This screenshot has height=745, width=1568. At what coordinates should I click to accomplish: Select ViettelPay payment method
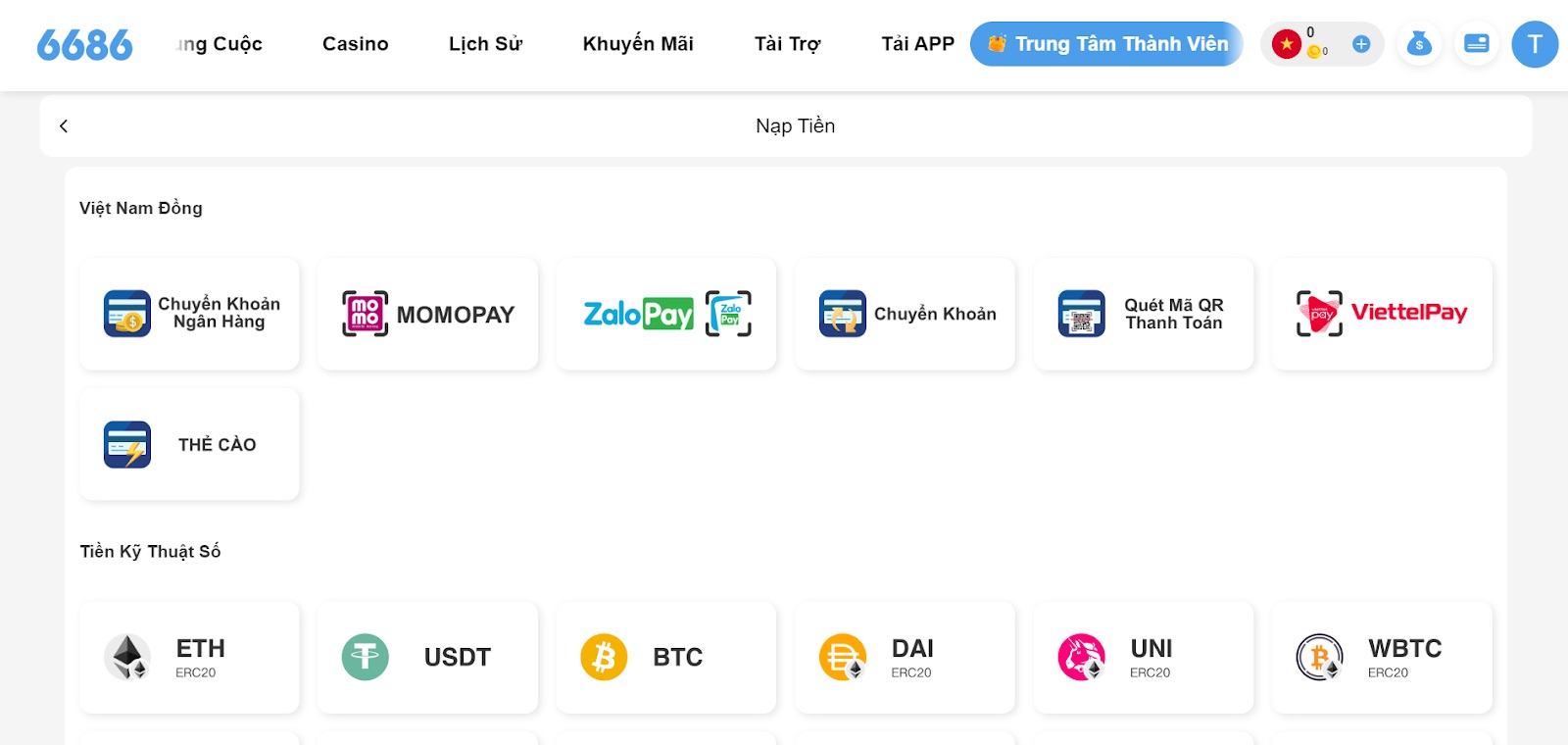click(x=1382, y=314)
